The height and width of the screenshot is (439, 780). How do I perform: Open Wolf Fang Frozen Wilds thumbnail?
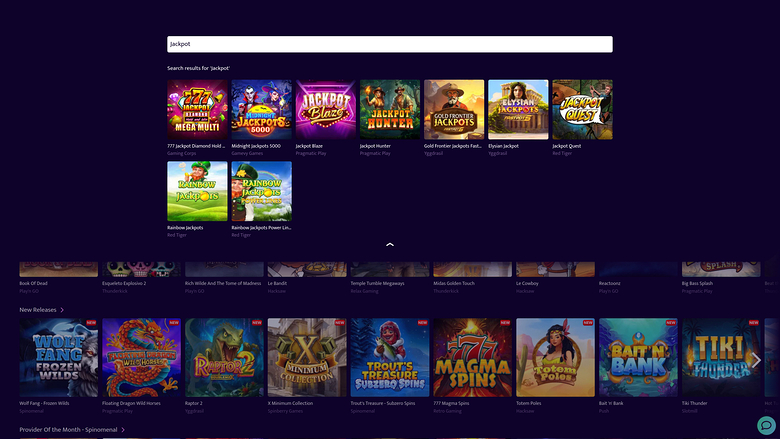[x=59, y=357]
